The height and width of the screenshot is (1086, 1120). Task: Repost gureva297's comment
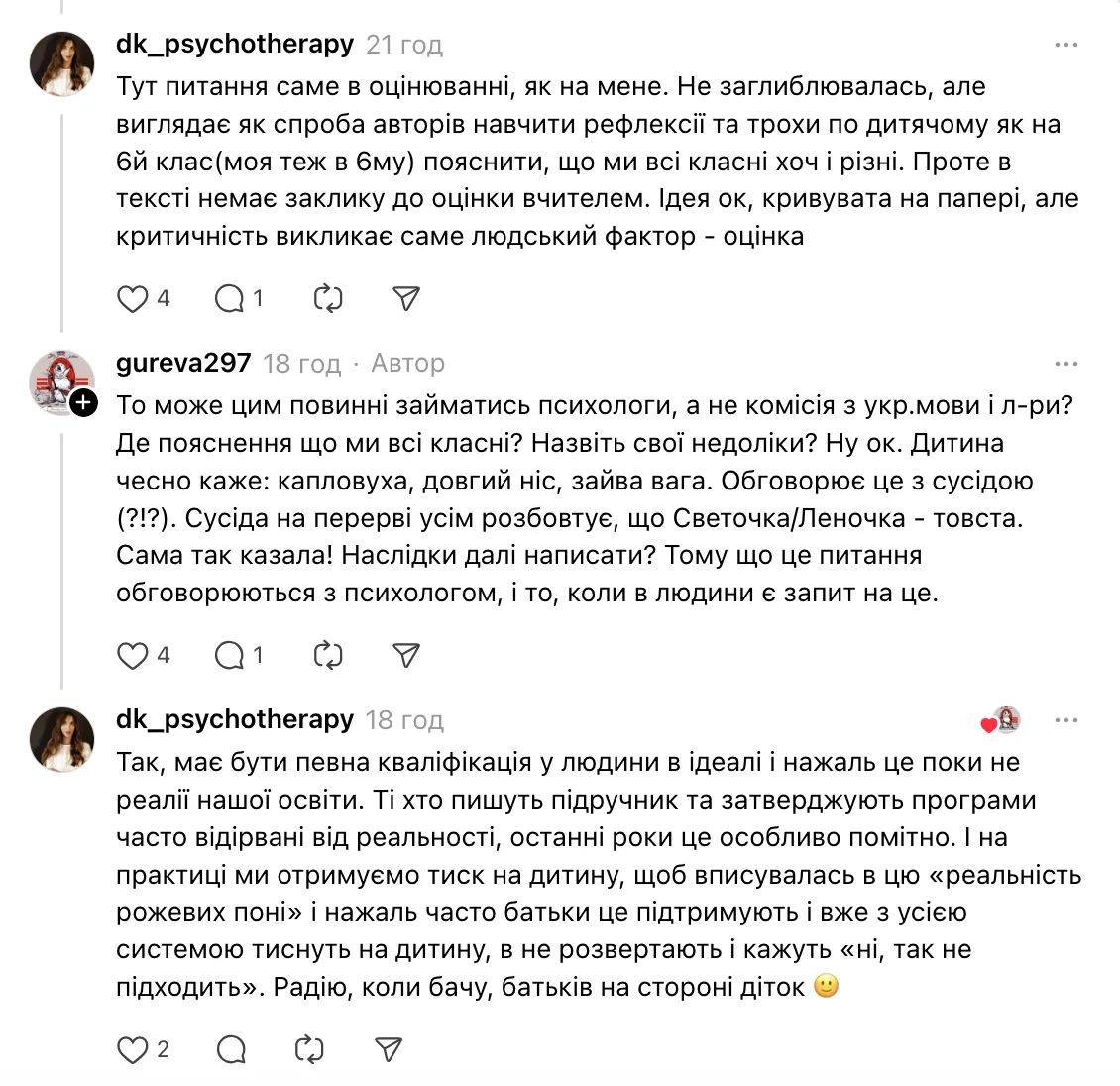click(328, 654)
